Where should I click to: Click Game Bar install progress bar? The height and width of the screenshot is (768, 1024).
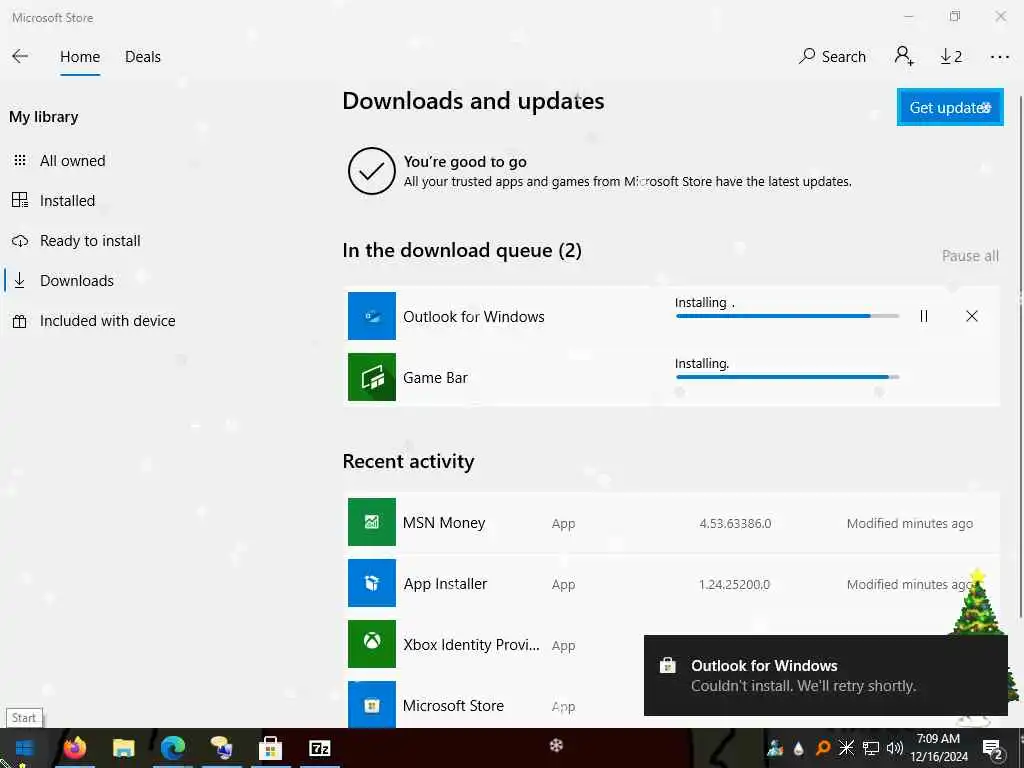tap(788, 377)
